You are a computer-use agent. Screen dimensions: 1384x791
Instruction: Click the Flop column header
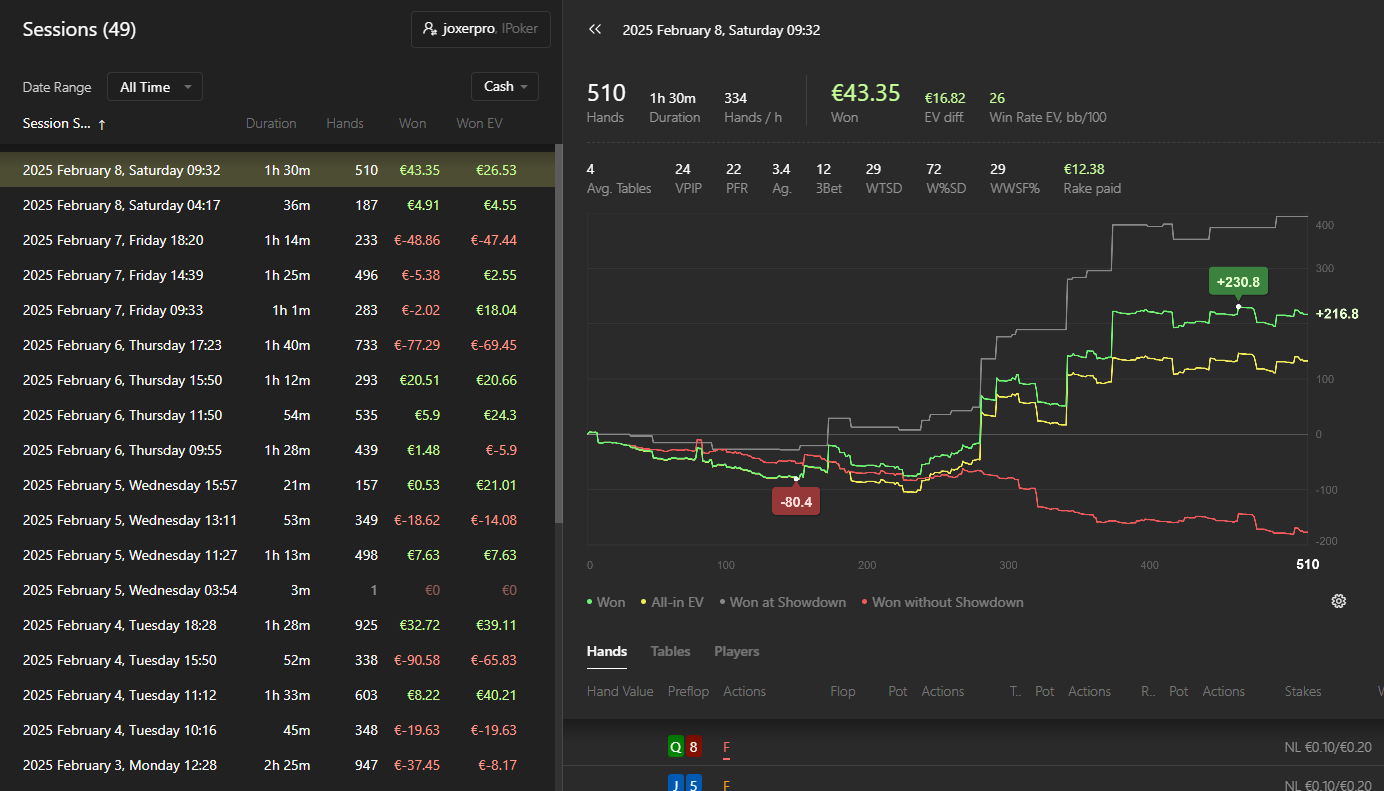coord(843,691)
